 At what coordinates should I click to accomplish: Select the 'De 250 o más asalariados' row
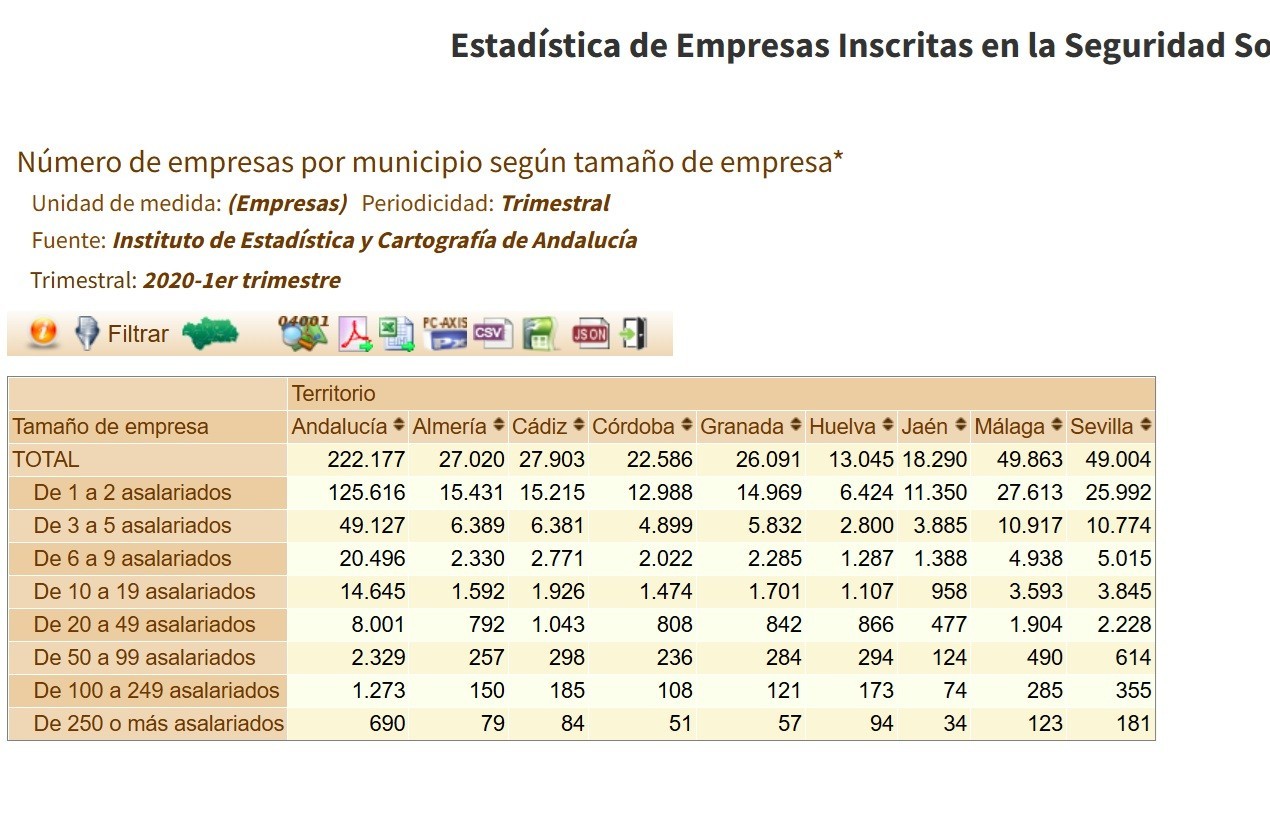point(147,723)
